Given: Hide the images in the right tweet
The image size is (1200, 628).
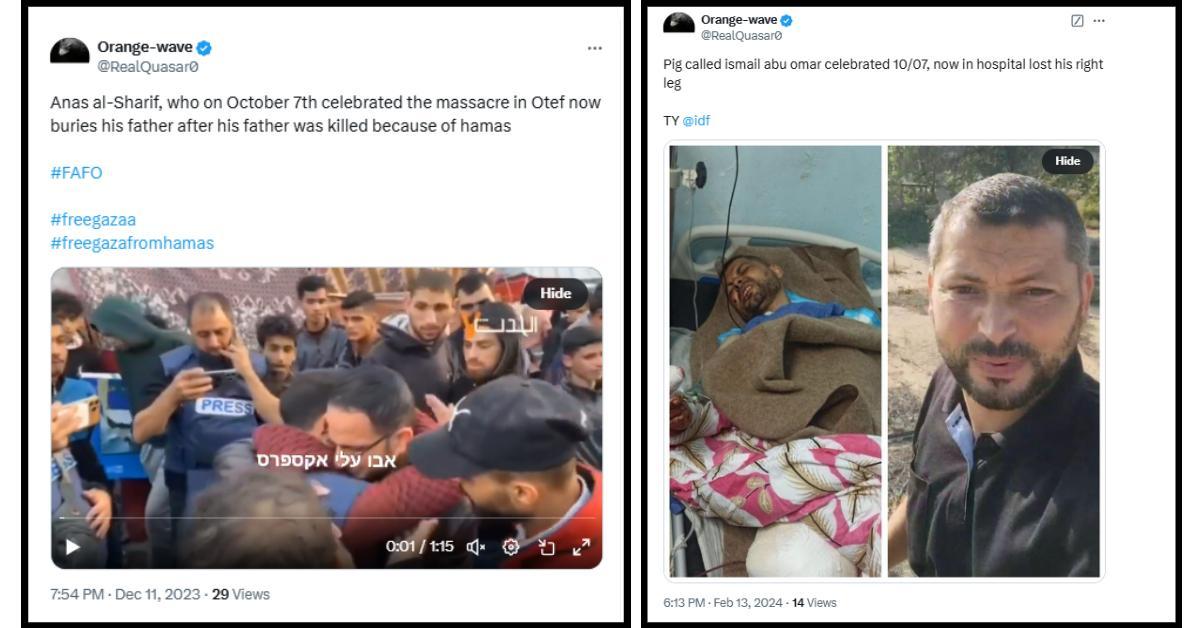Looking at the screenshot, I should point(1068,161).
